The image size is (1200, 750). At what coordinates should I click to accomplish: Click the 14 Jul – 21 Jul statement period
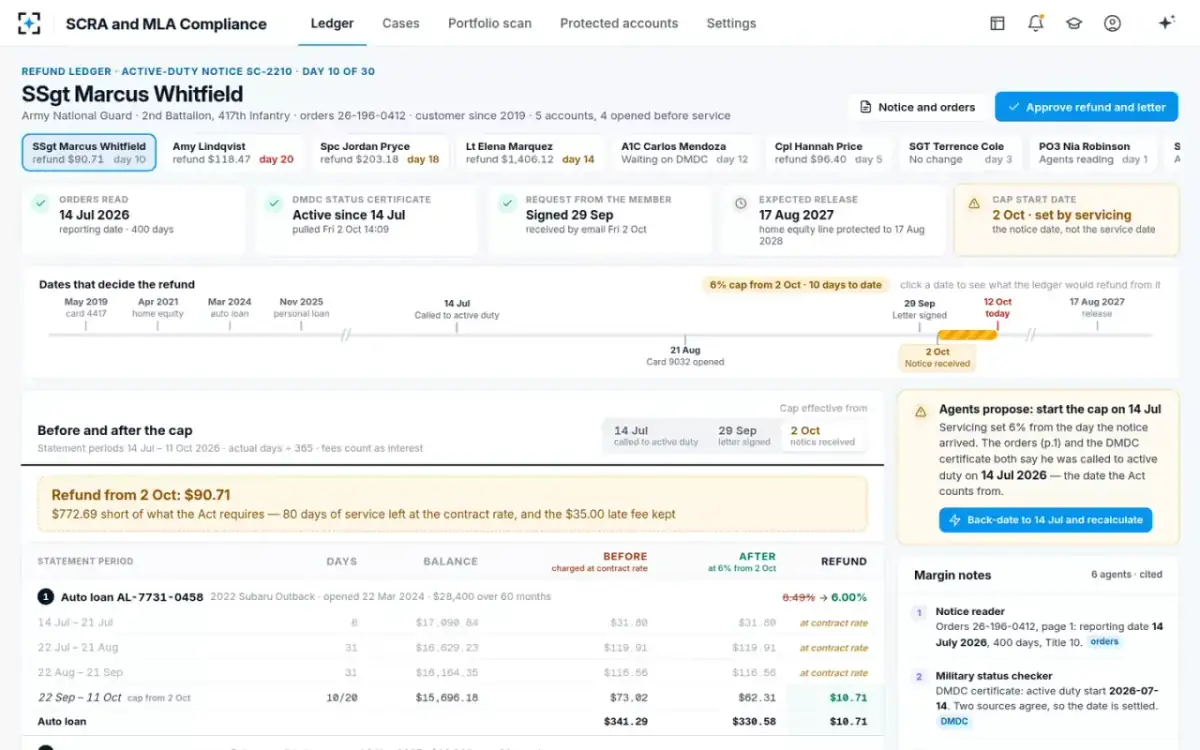pos(77,623)
